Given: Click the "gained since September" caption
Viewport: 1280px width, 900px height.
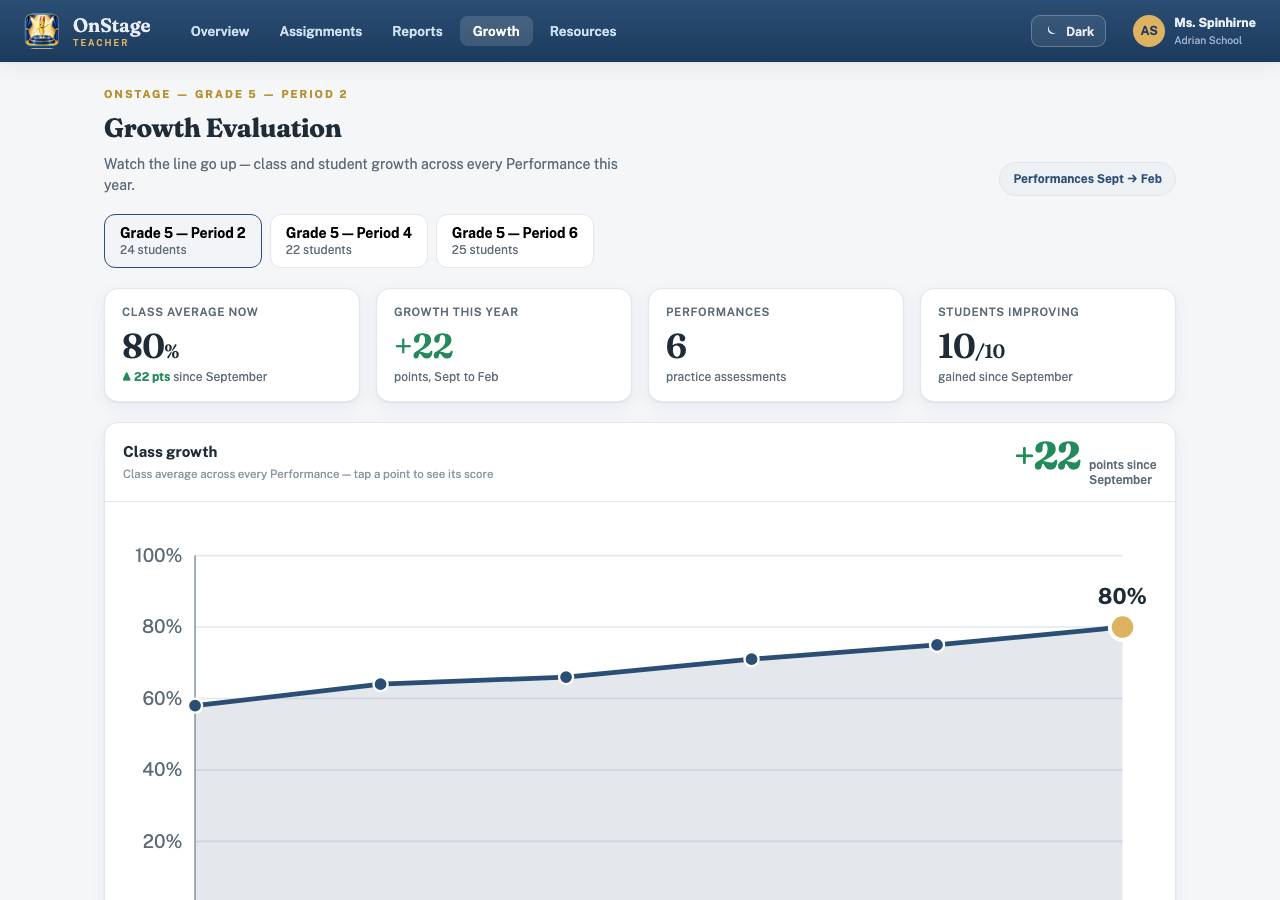Looking at the screenshot, I should (x=1005, y=377).
